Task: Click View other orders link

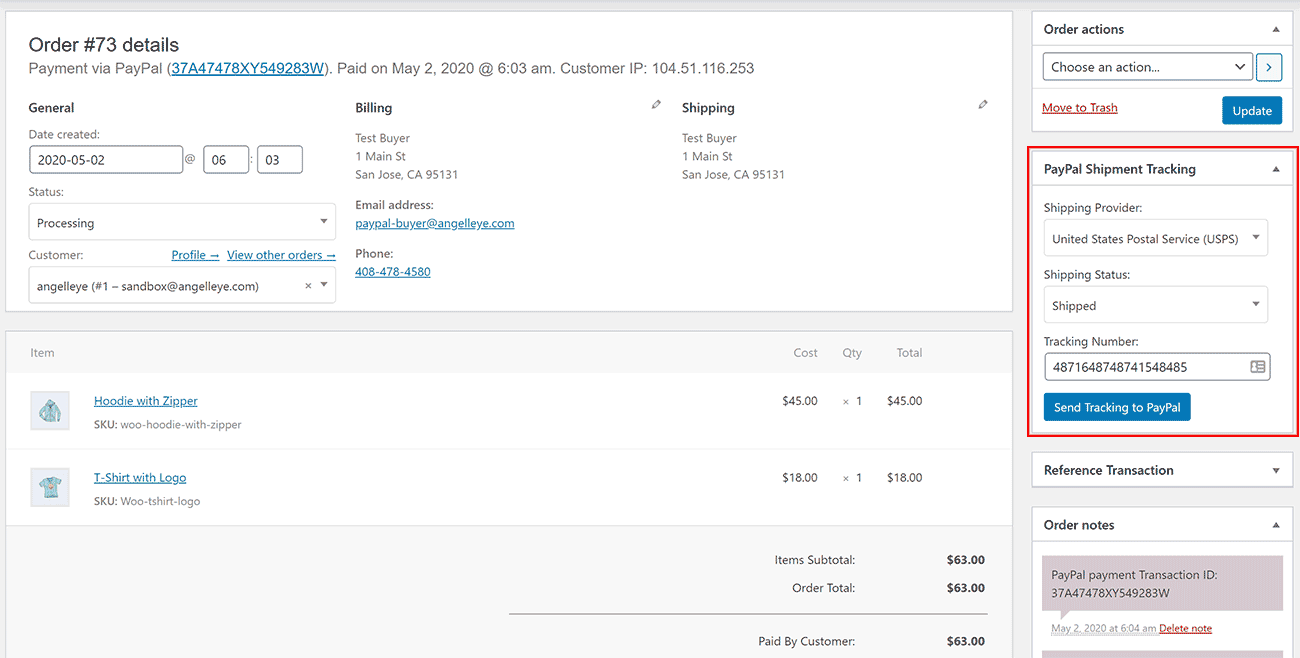Action: coord(281,255)
